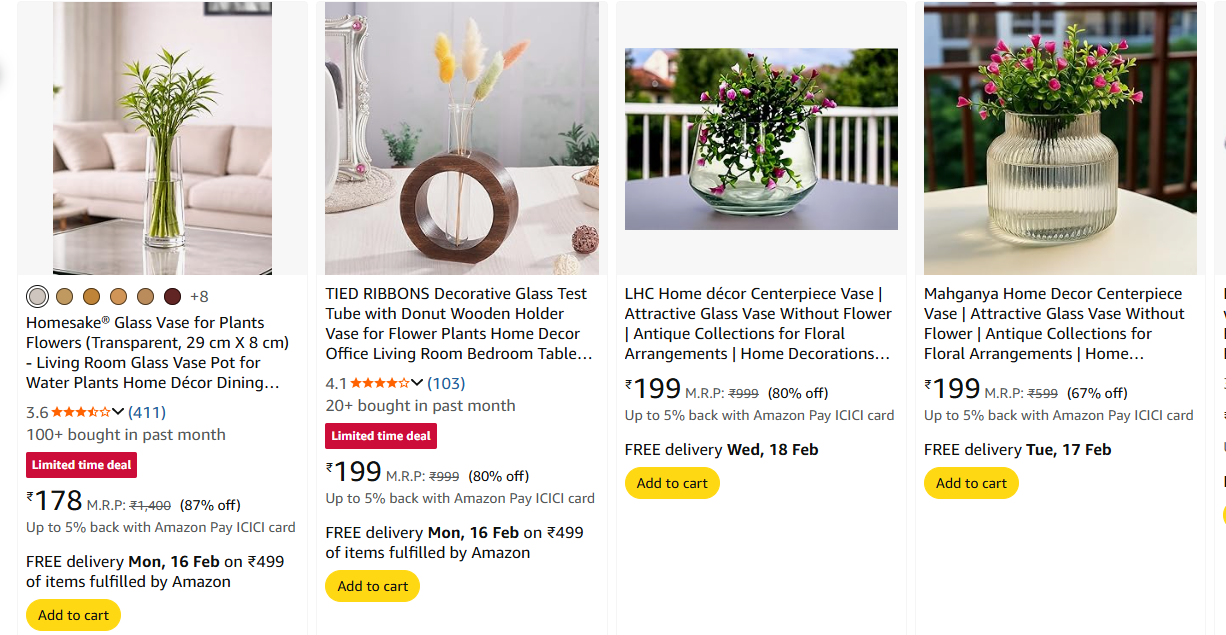Choose the second color swatch, light tan
The width and height of the screenshot is (1226, 635).
coord(64,297)
